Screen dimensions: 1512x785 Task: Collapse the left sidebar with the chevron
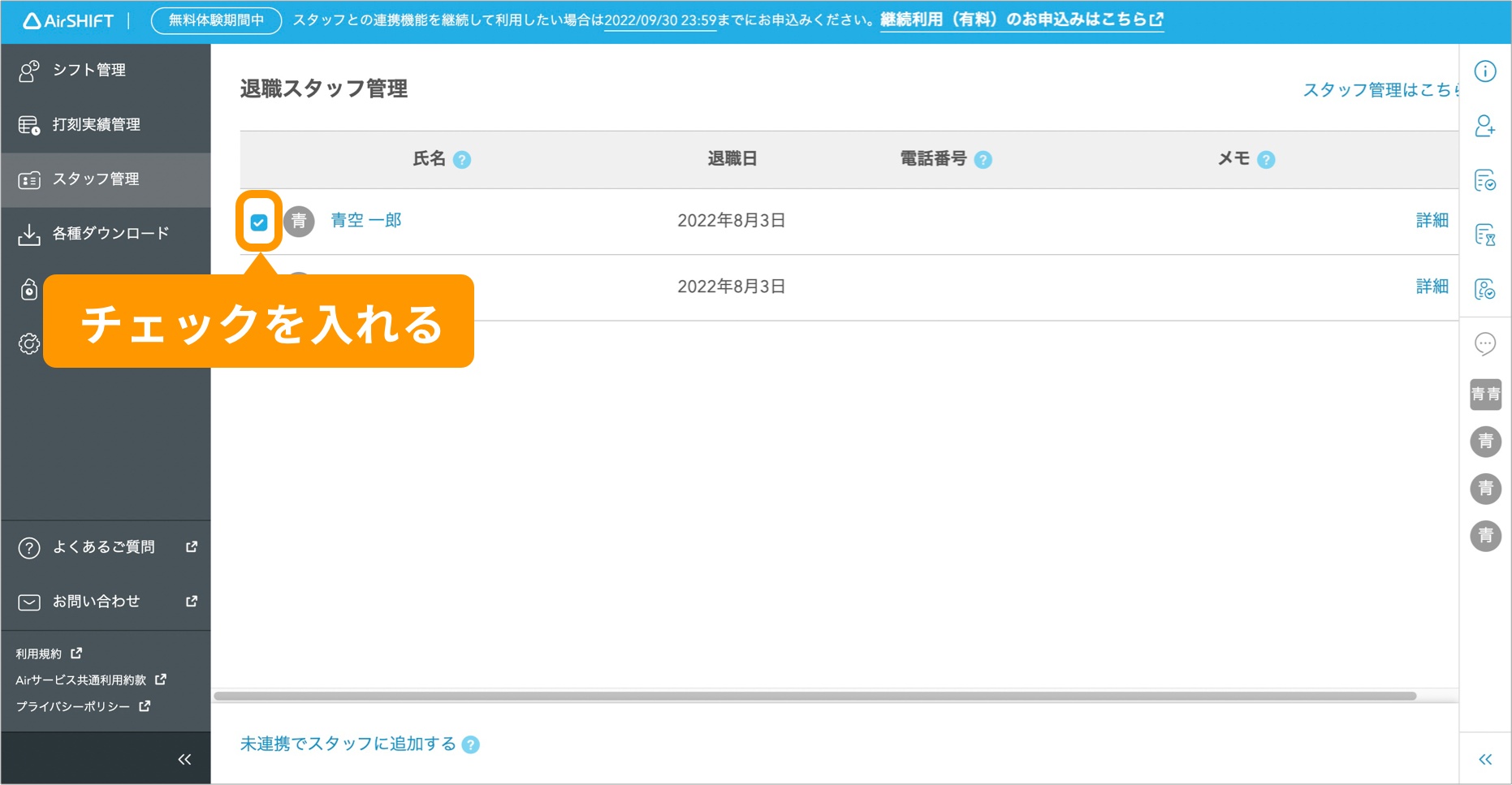184,759
